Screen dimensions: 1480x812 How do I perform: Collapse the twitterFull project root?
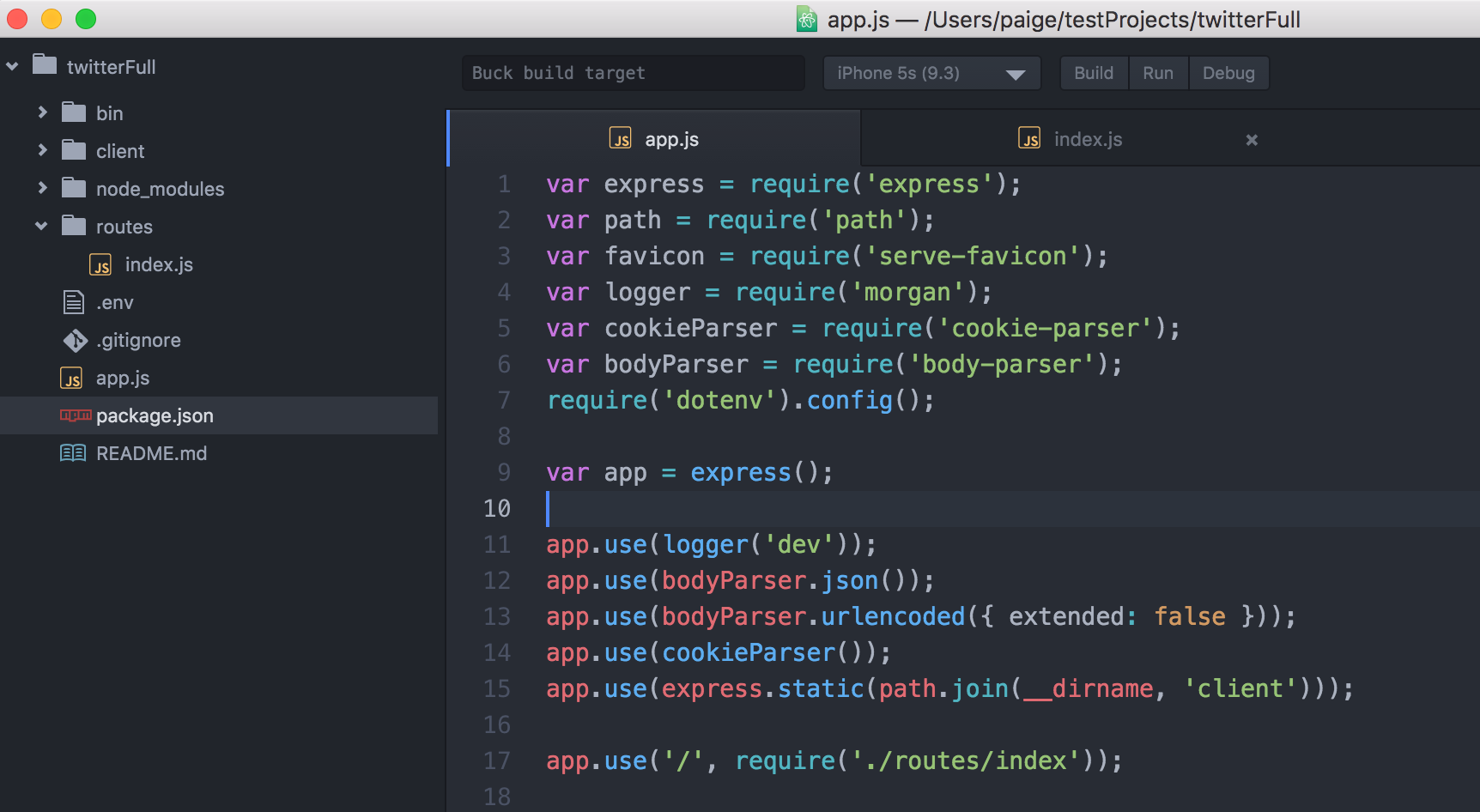(12, 65)
